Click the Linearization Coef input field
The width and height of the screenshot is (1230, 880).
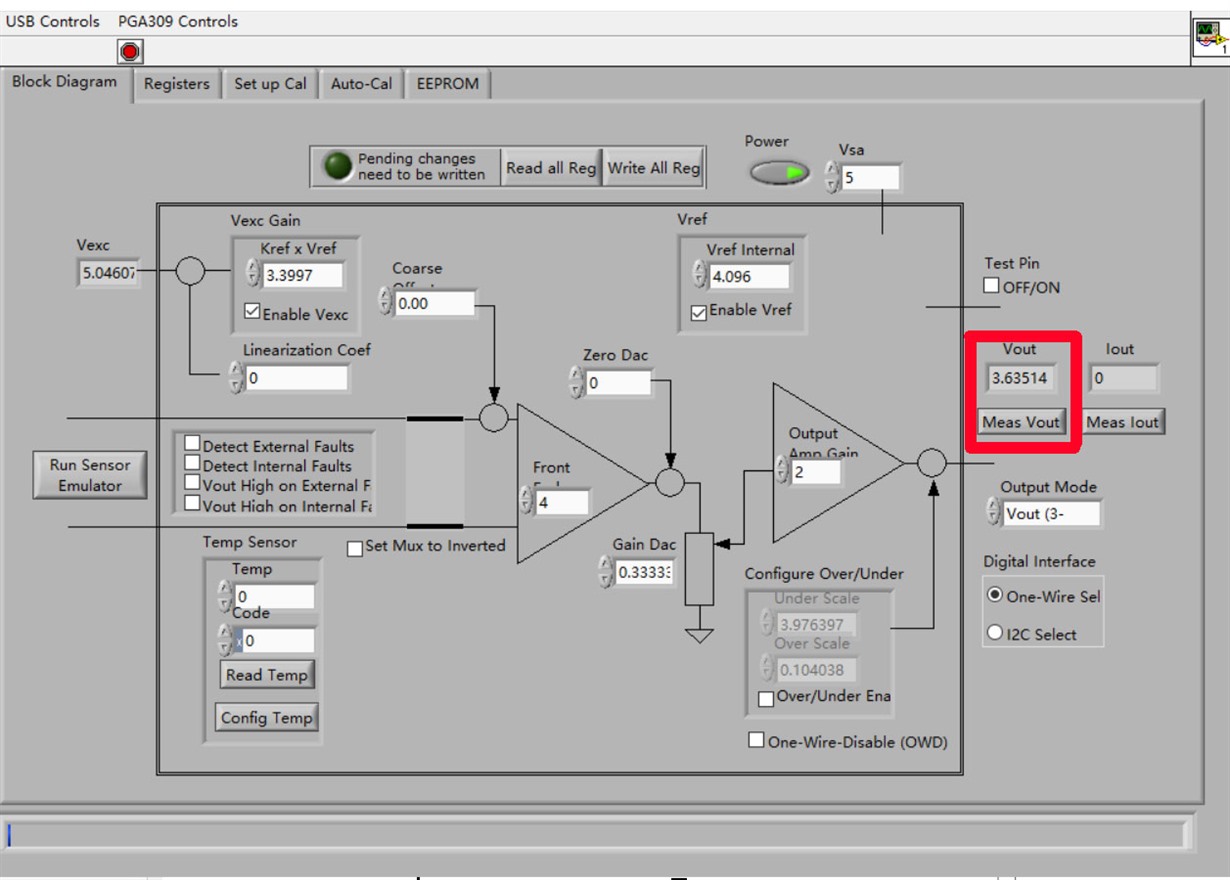pyautogui.click(x=297, y=378)
